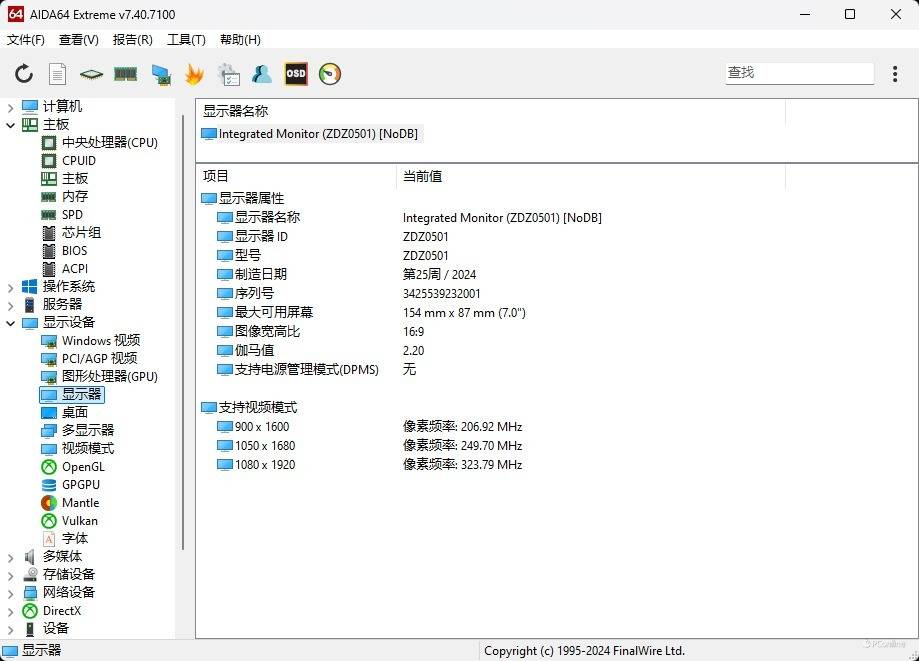Collapse the 显示设备 tree node
Viewport: 919px width, 661px height.
click(11, 323)
